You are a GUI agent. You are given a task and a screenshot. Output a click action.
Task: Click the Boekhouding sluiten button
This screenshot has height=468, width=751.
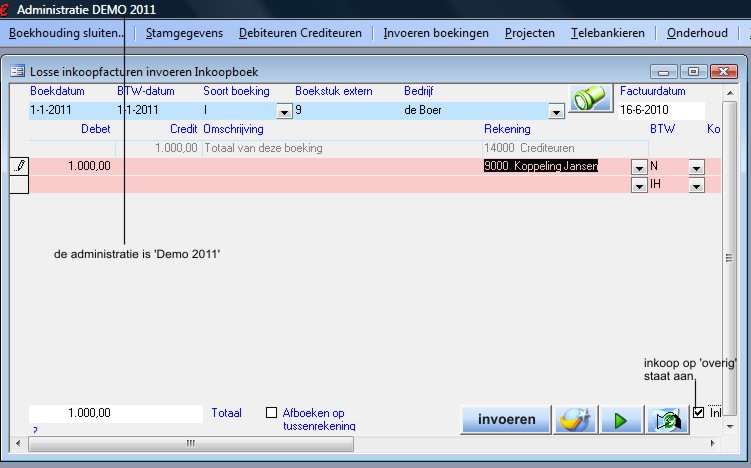point(66,33)
